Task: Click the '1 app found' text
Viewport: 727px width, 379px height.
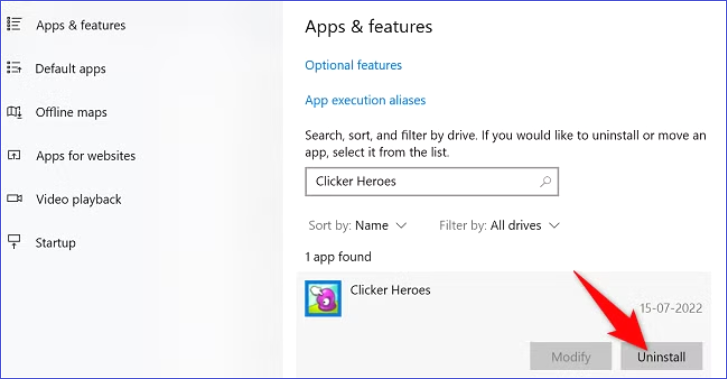Action: pos(338,257)
